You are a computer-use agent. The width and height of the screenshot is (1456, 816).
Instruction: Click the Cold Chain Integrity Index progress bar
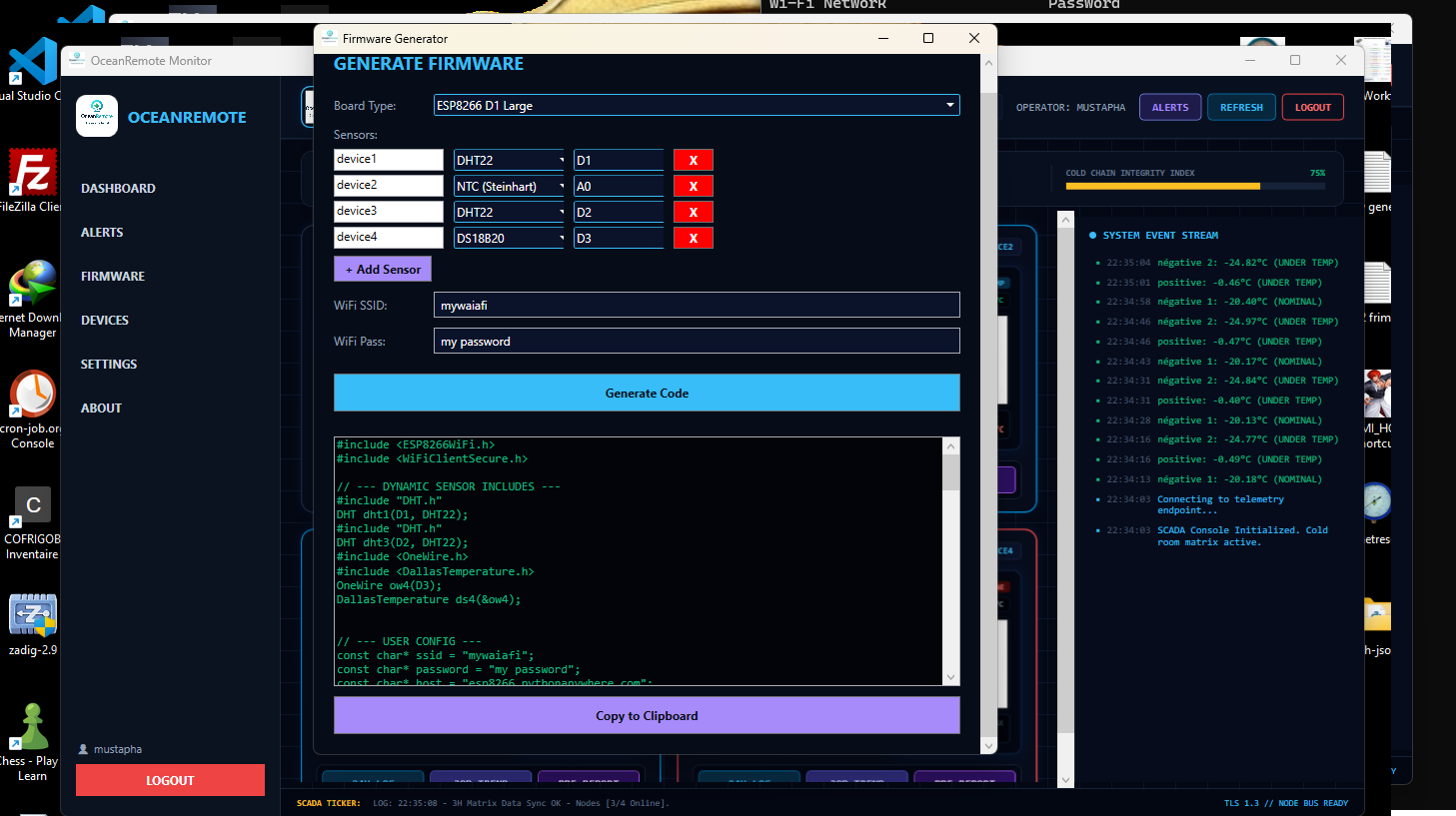tap(1195, 186)
